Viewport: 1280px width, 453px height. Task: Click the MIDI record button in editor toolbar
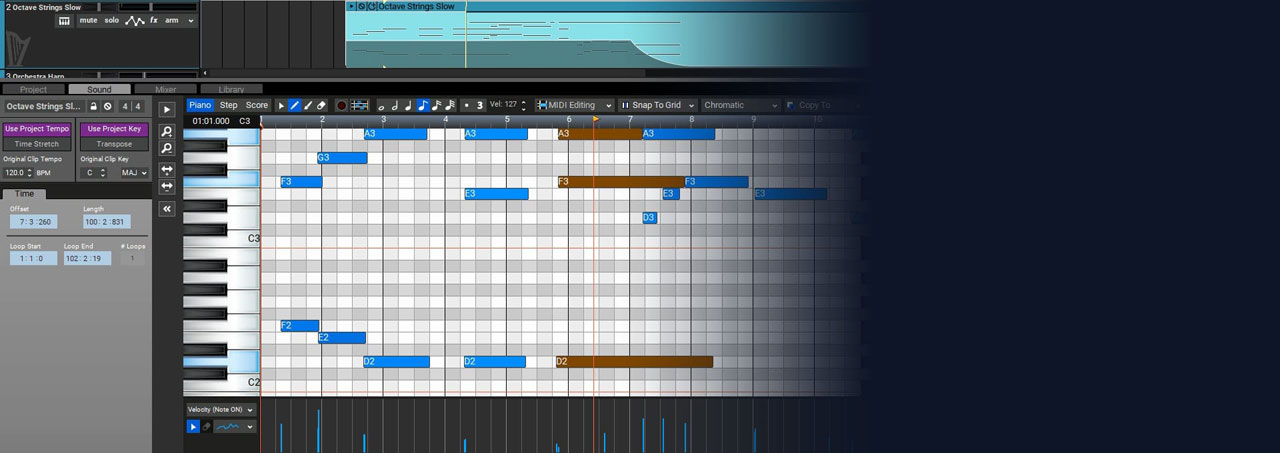(341, 105)
